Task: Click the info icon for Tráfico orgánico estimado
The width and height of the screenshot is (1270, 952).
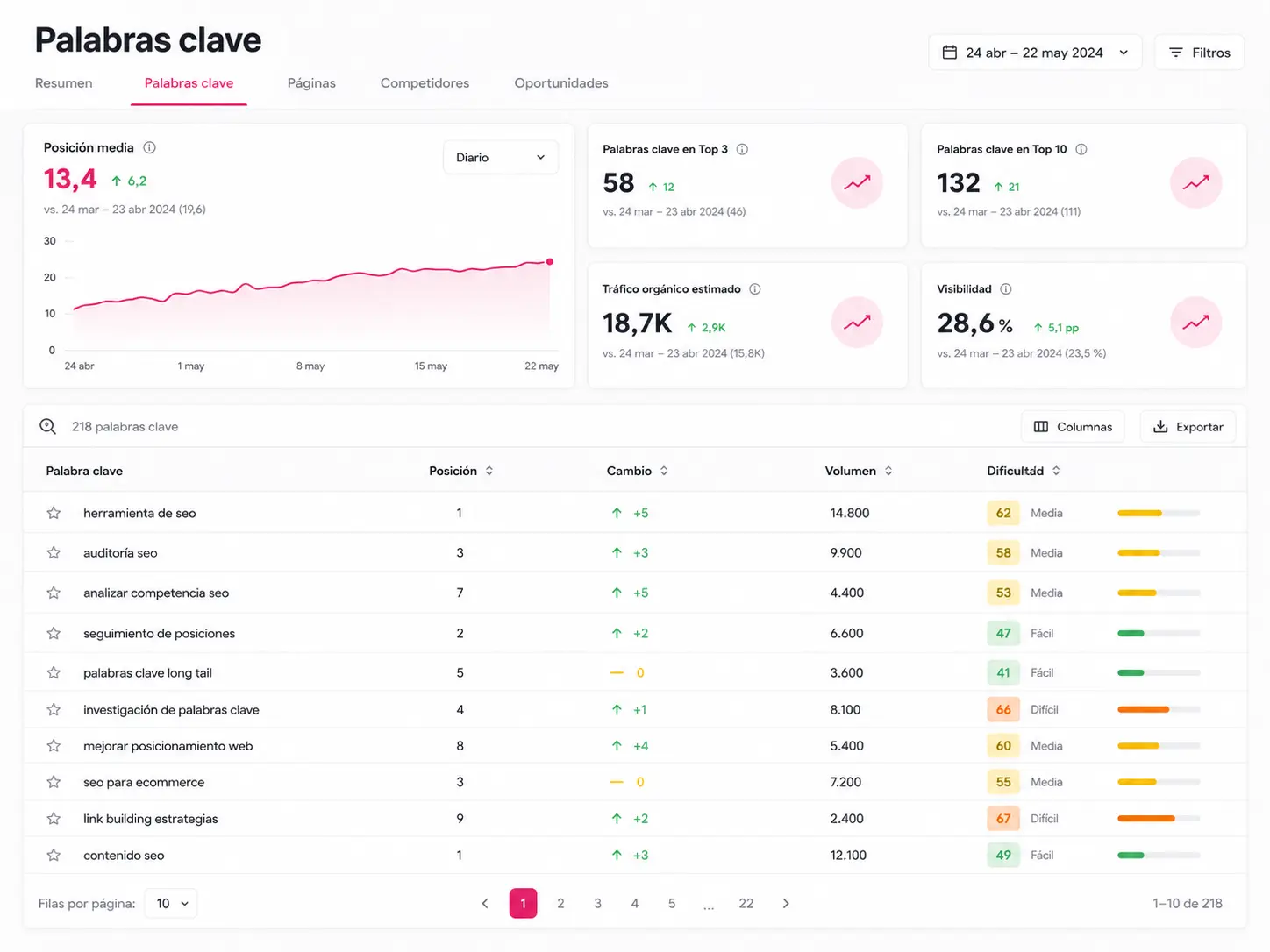Action: click(755, 289)
